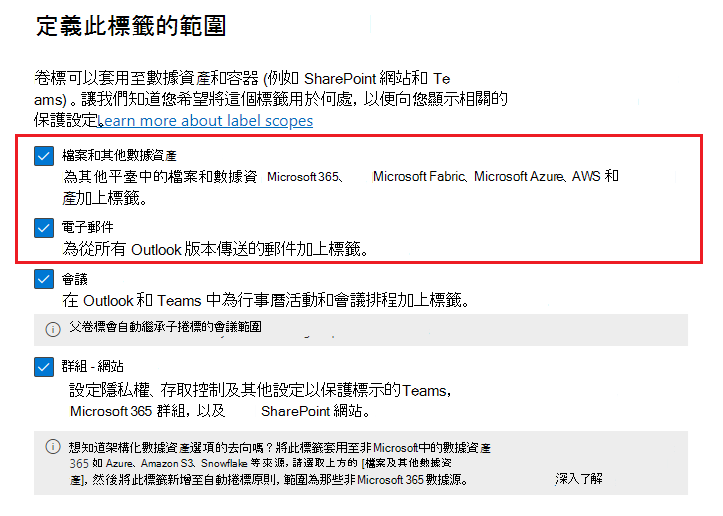723x516 pixels.
Task: Click the label text 檔案和其他數據資產
Action: tap(119, 155)
